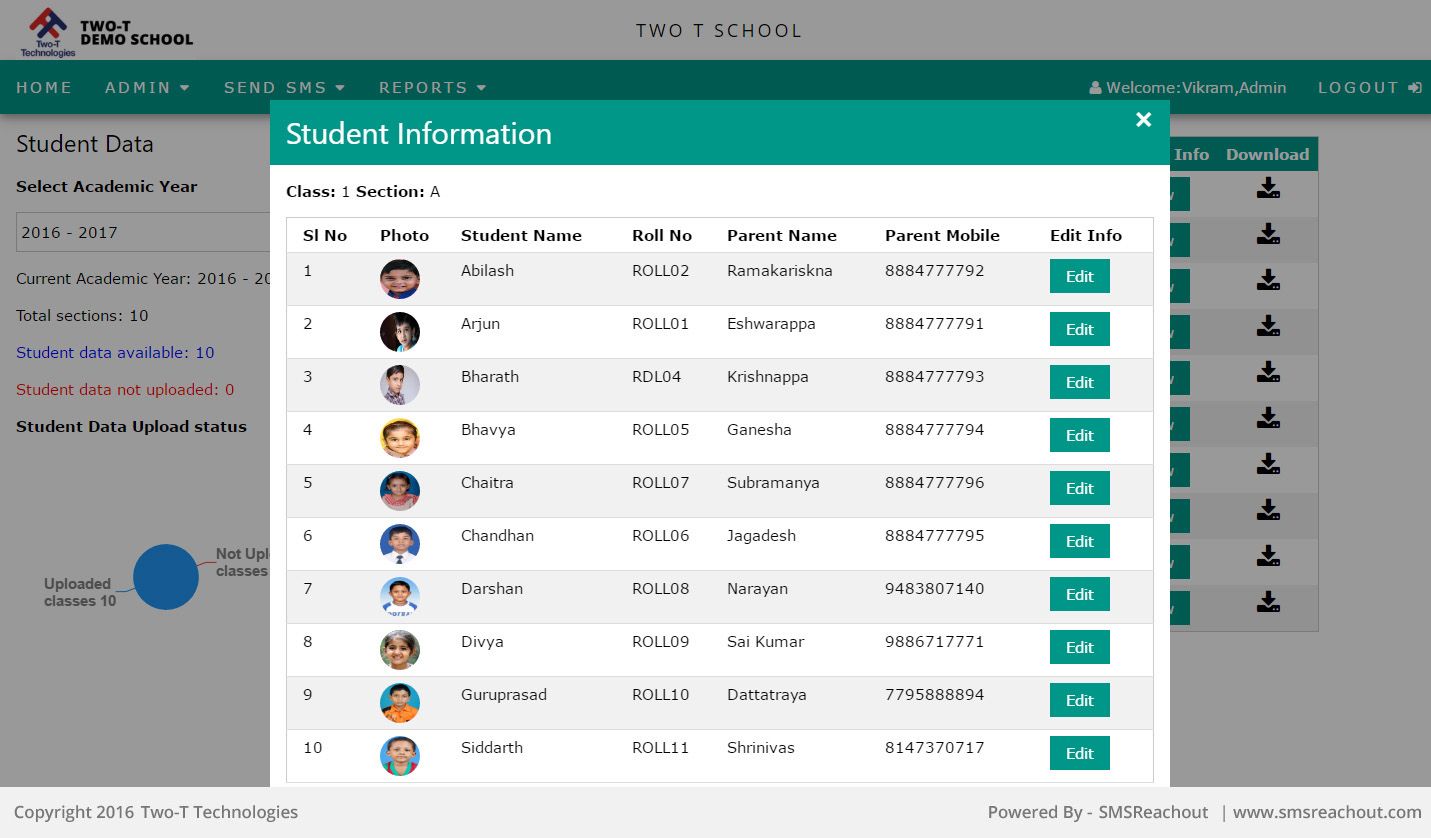Click Edit button for Abilash
The width and height of the screenshot is (1431, 838).
pyautogui.click(x=1080, y=276)
